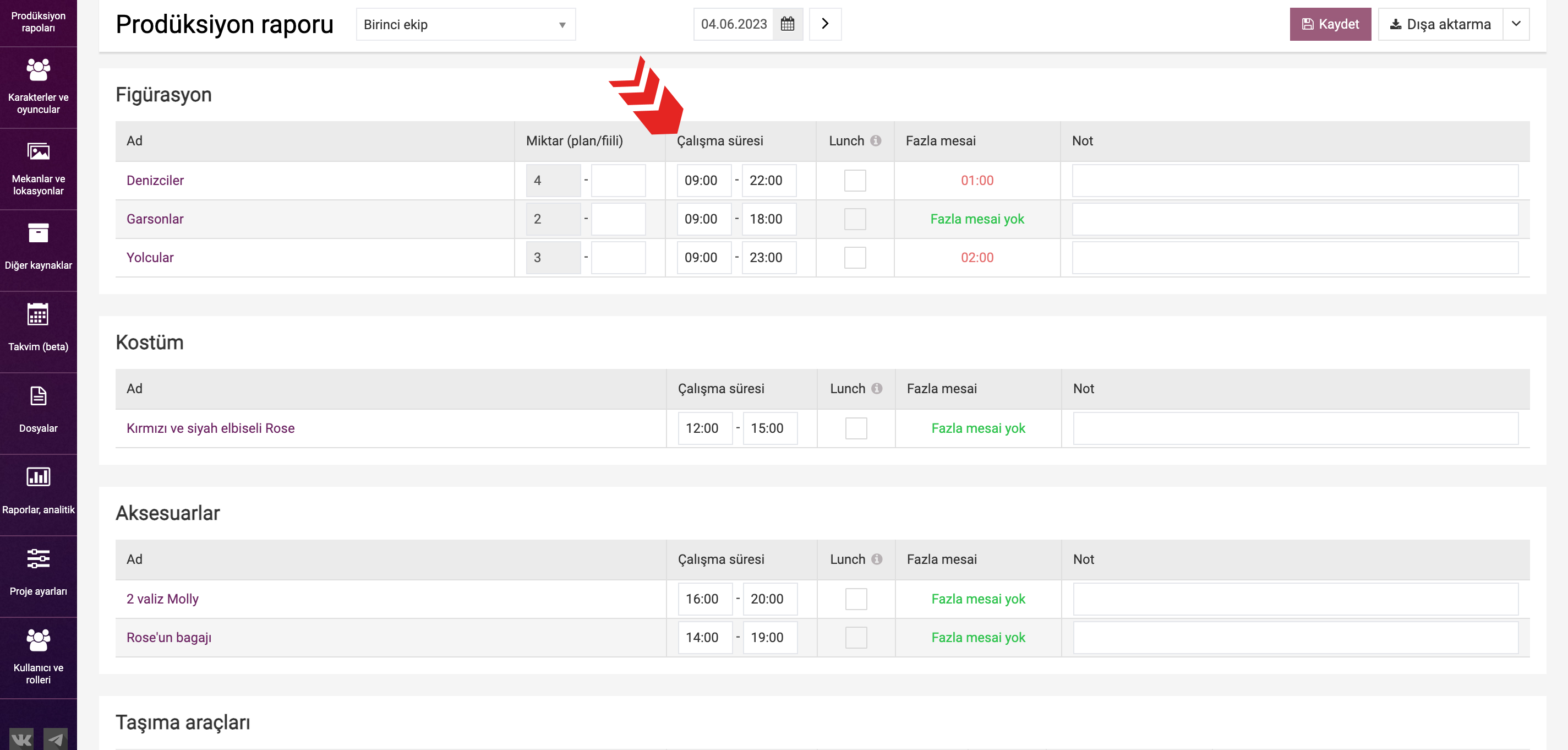The width and height of the screenshot is (1568, 750).
Task: Click Garsonlar end time 18:00 field
Action: click(x=769, y=219)
